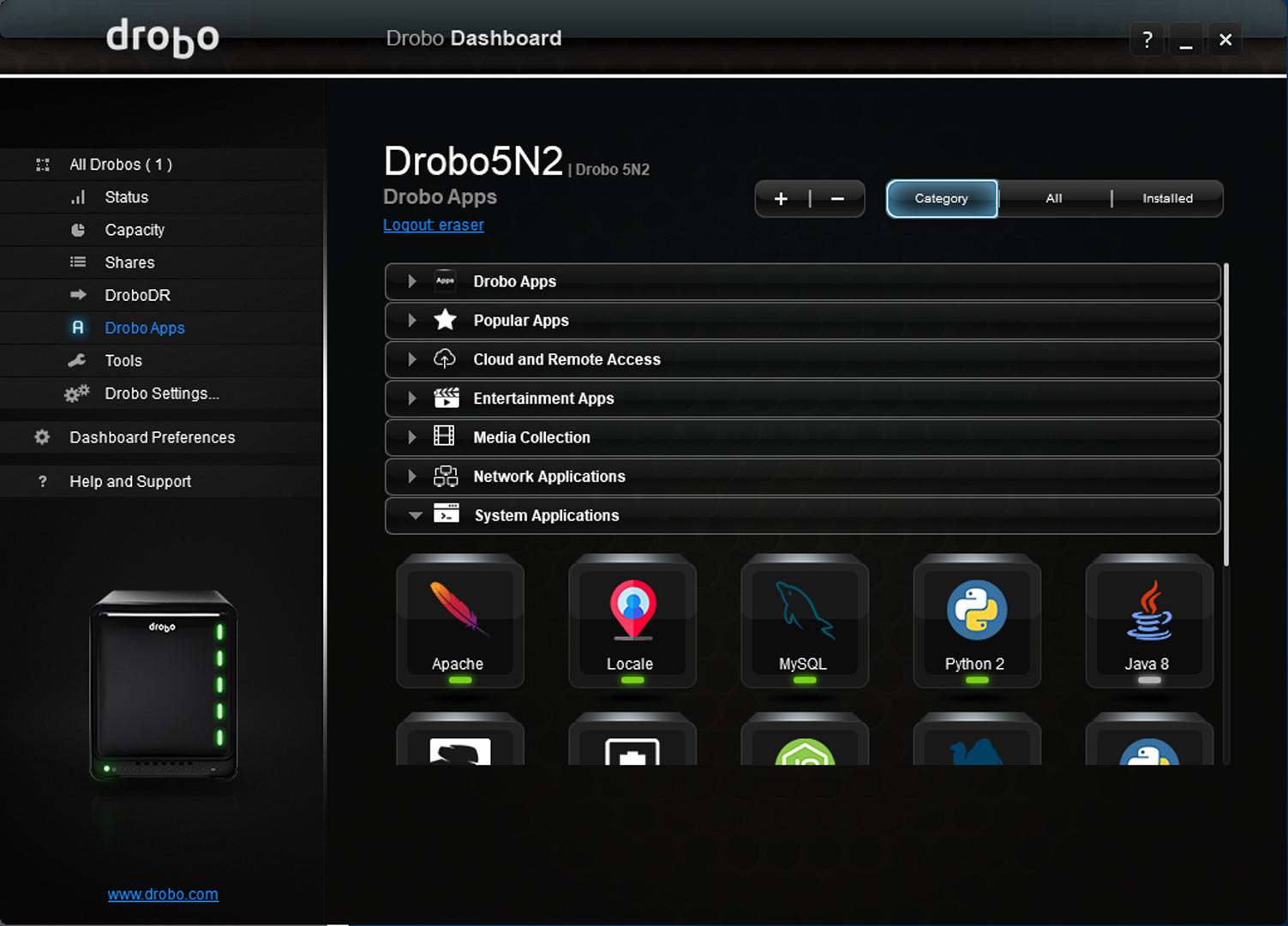The height and width of the screenshot is (926, 1288).
Task: Open the Apache app tile
Action: tap(460, 621)
